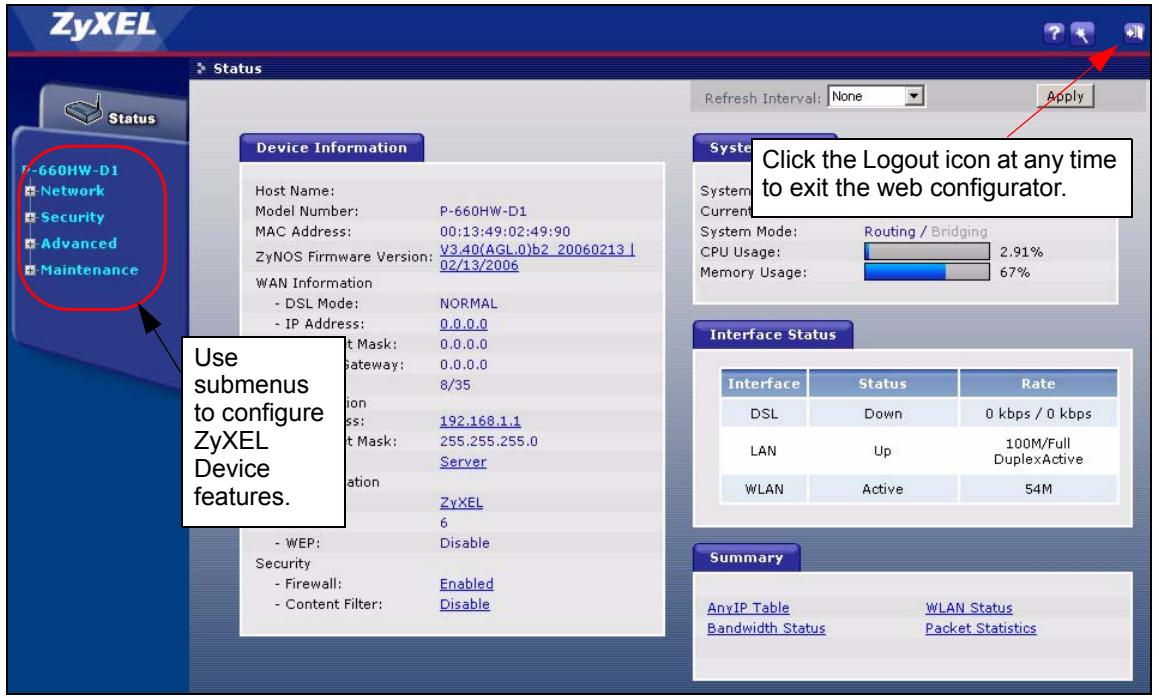This screenshot has width=1159, height=698.
Task: Open the Refresh Interval dropdown
Action: coord(877,96)
